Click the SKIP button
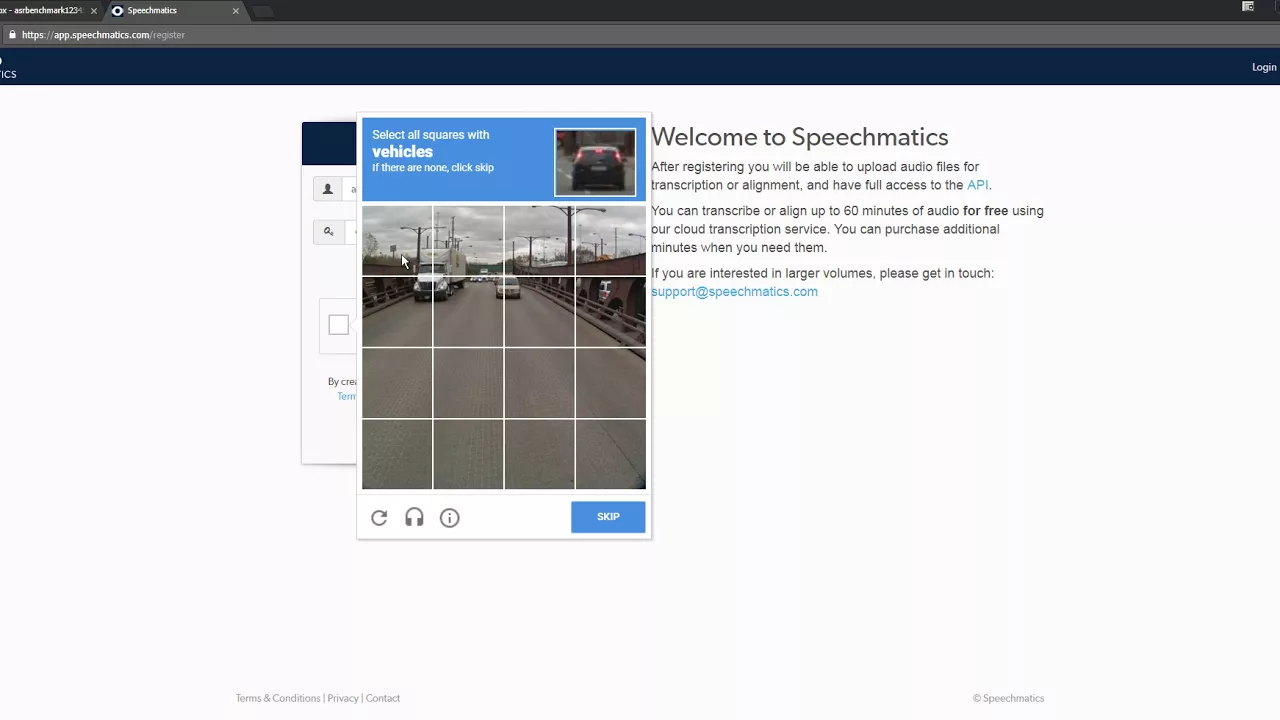This screenshot has width=1280, height=720. [608, 517]
